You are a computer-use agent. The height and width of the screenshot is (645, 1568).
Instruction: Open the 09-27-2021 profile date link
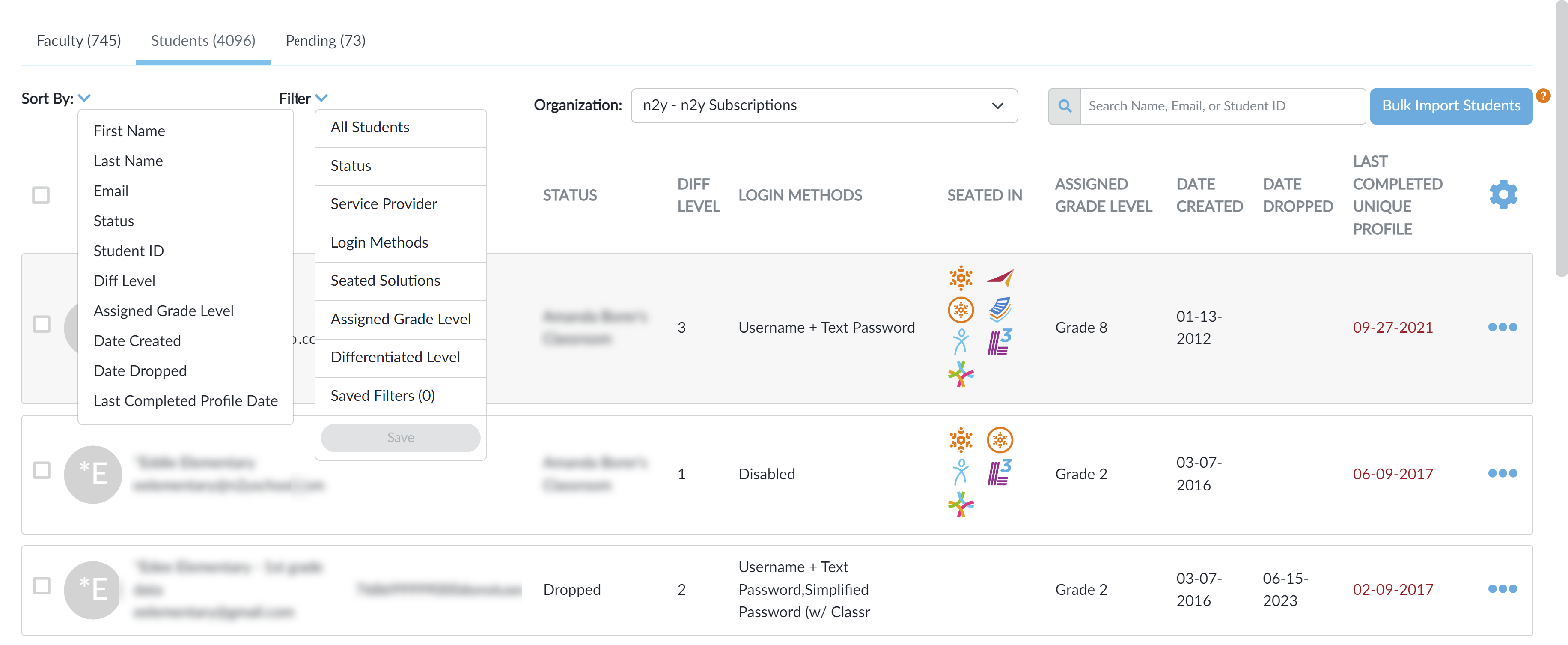click(x=1392, y=327)
